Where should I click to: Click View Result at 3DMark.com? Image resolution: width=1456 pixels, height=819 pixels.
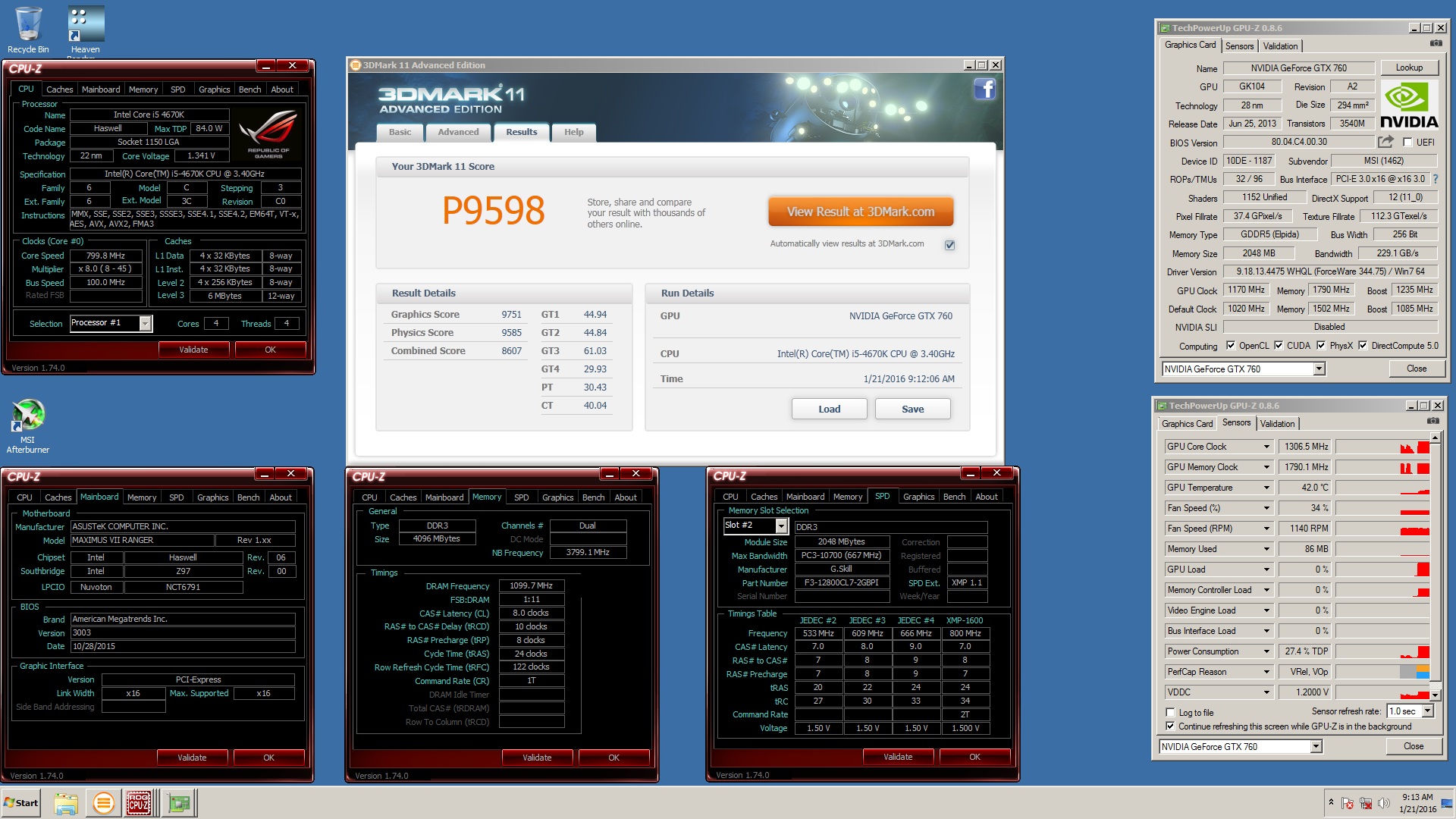coord(860,212)
